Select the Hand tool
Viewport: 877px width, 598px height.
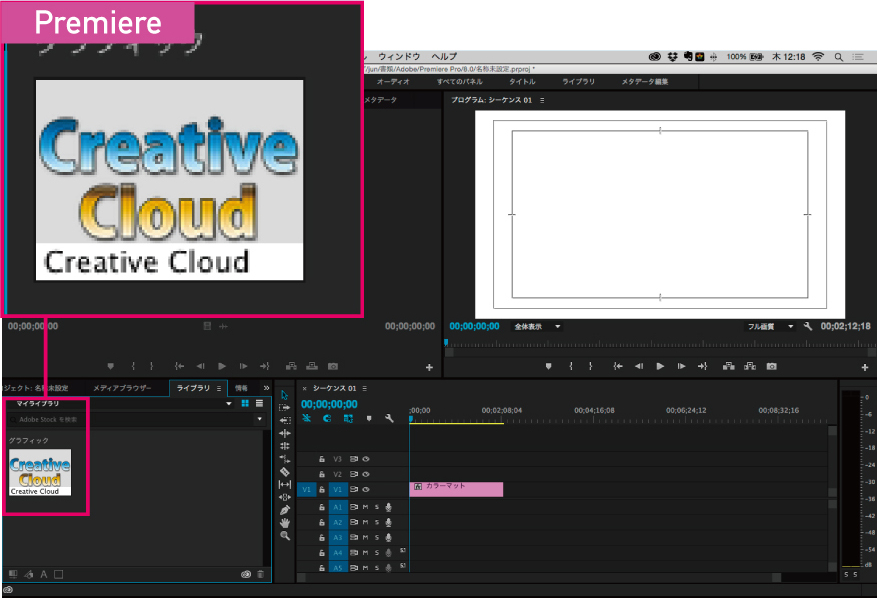[285, 523]
